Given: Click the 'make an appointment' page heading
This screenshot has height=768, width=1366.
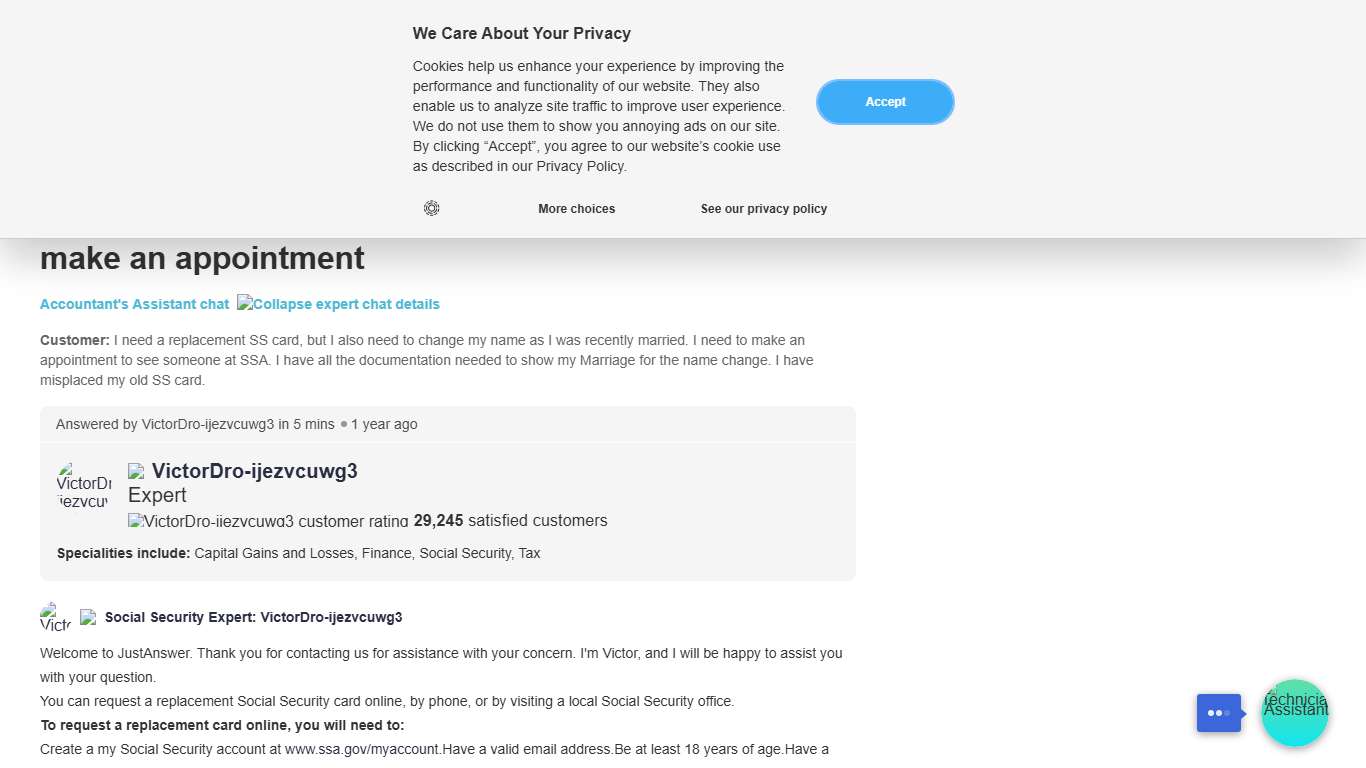Looking at the screenshot, I should click(202, 258).
